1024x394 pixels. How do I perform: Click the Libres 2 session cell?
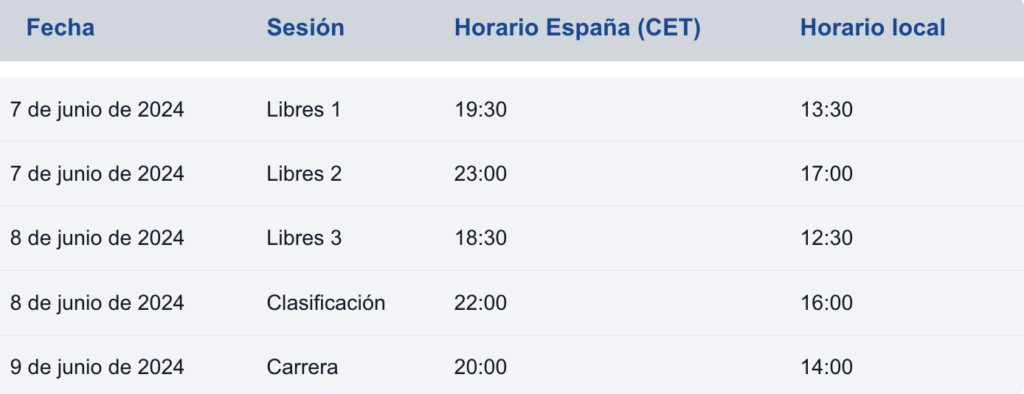(x=304, y=174)
